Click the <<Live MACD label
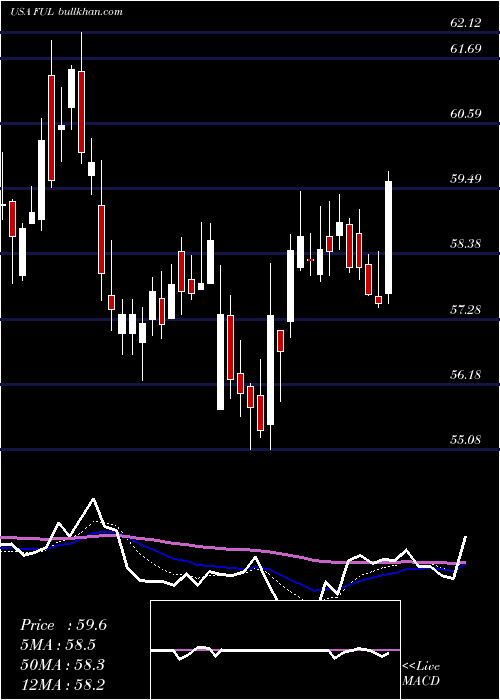This screenshot has height=700, width=500. point(421,674)
